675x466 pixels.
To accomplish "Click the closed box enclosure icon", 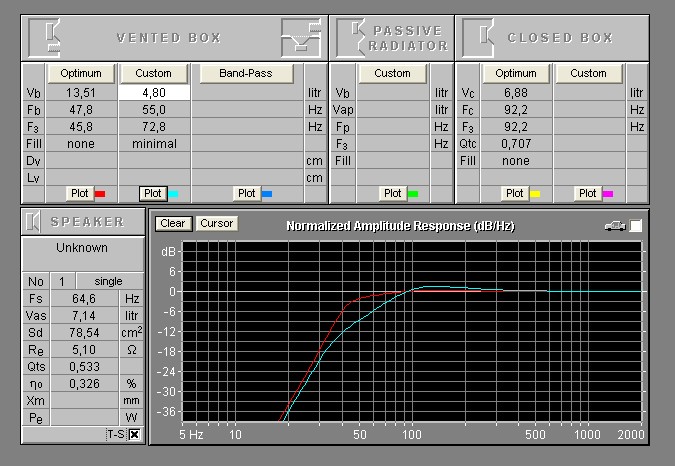I will click(487, 36).
